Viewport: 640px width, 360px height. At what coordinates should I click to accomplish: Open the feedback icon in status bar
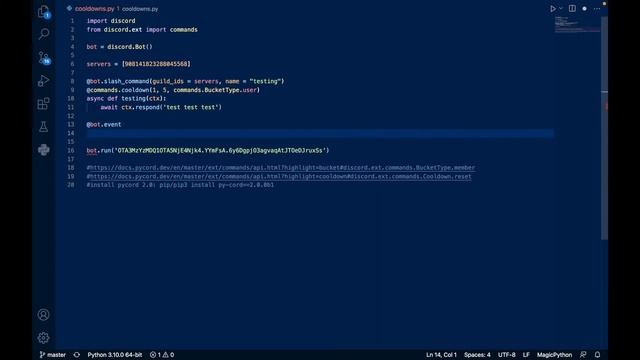click(583, 355)
